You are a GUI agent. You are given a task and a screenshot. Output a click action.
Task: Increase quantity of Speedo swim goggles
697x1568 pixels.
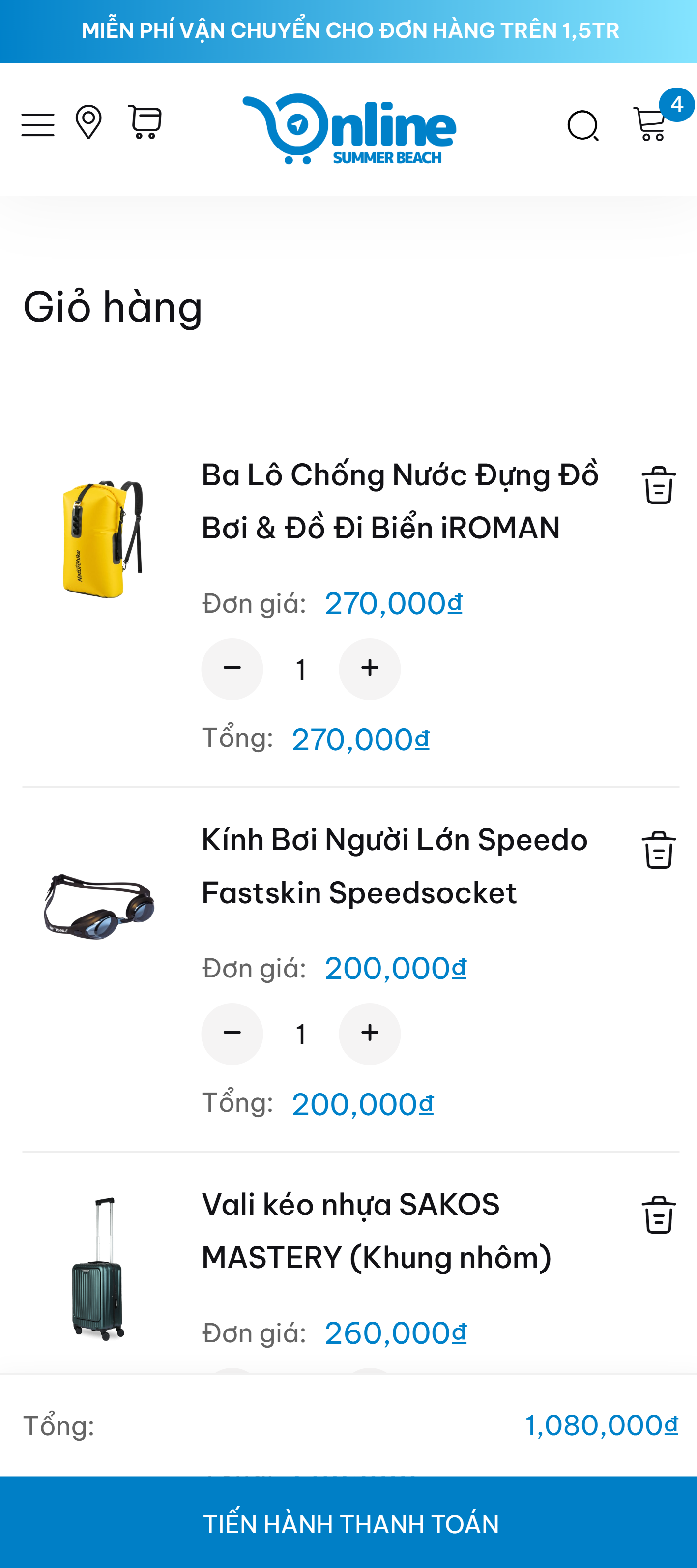[x=370, y=1034]
